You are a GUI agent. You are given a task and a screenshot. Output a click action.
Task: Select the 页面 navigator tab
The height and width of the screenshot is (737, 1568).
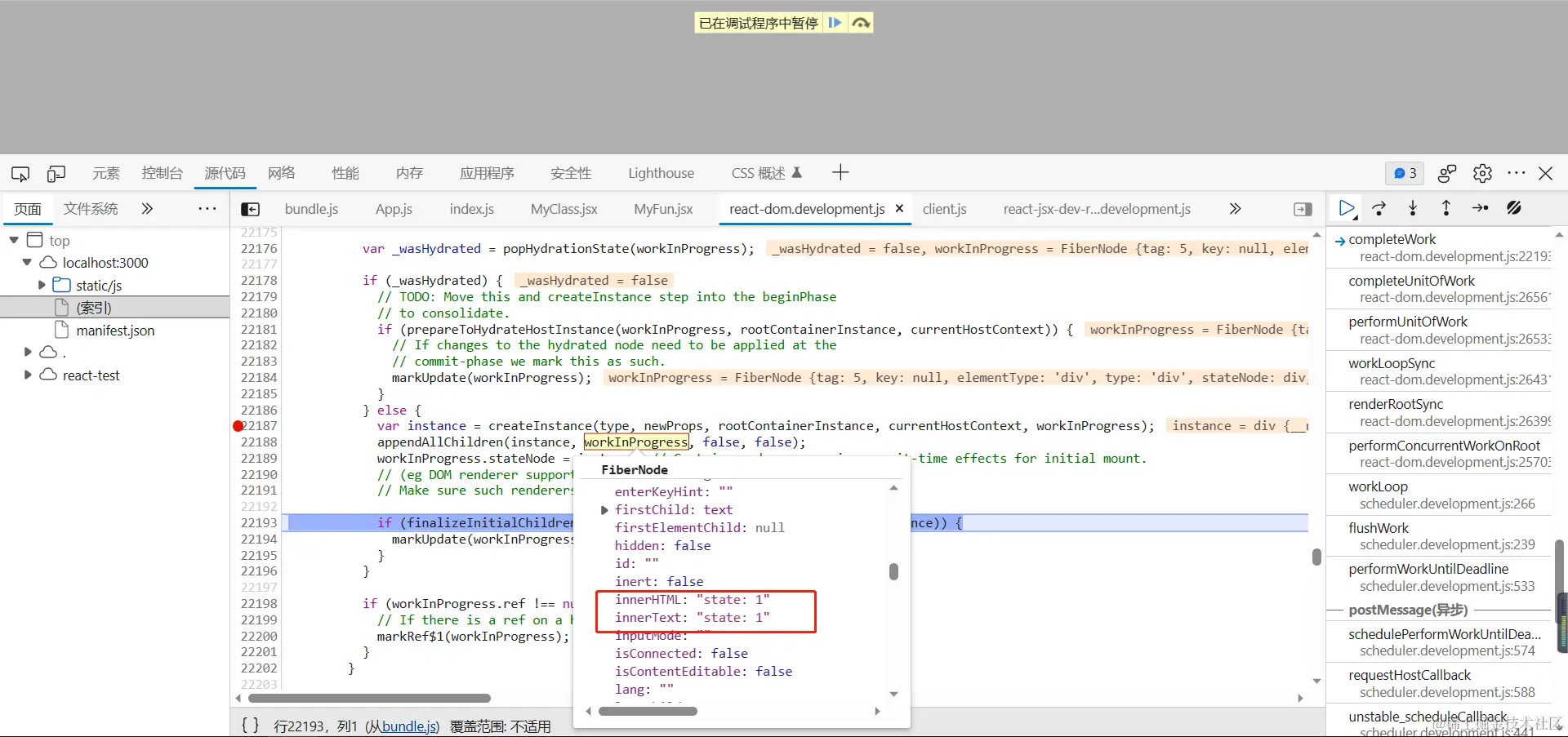coord(28,209)
